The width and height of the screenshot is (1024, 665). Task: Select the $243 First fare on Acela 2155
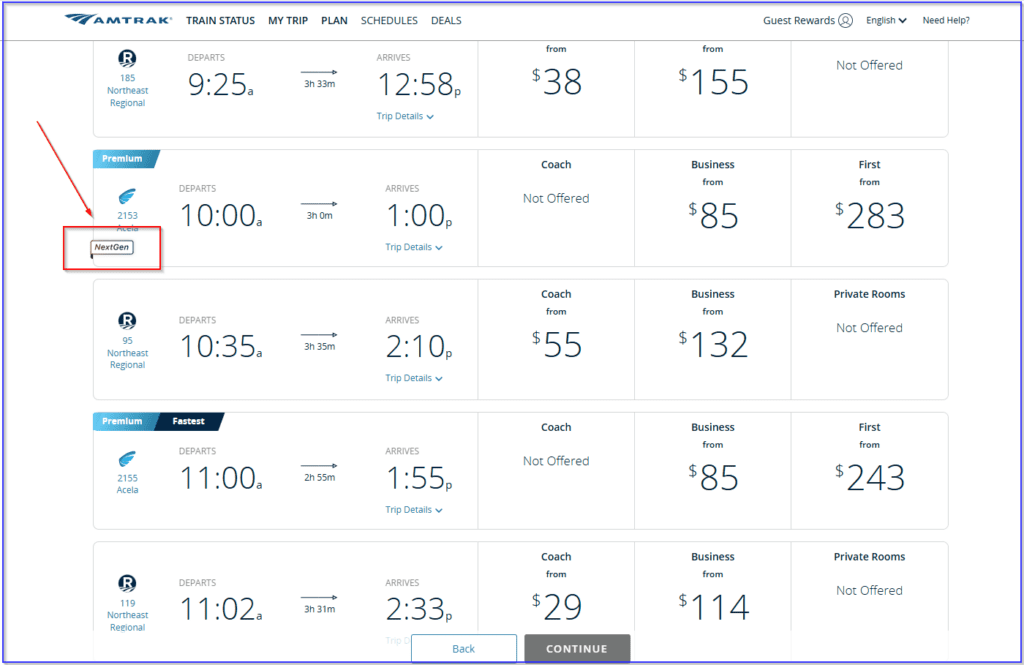870,477
